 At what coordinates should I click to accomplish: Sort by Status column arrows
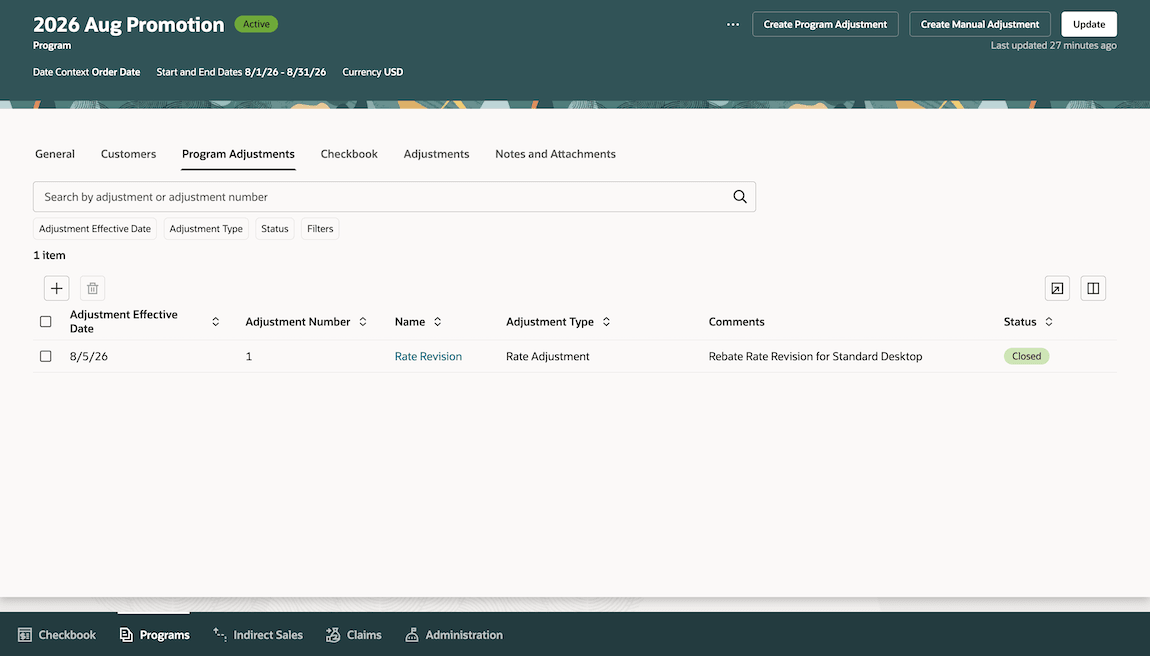pos(1049,321)
